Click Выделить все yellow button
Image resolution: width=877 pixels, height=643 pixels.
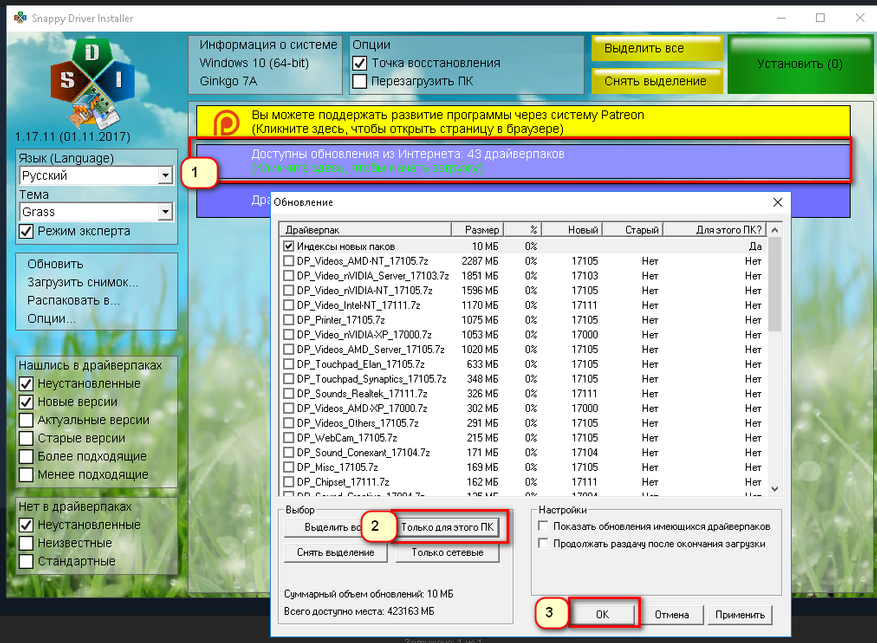[657, 48]
